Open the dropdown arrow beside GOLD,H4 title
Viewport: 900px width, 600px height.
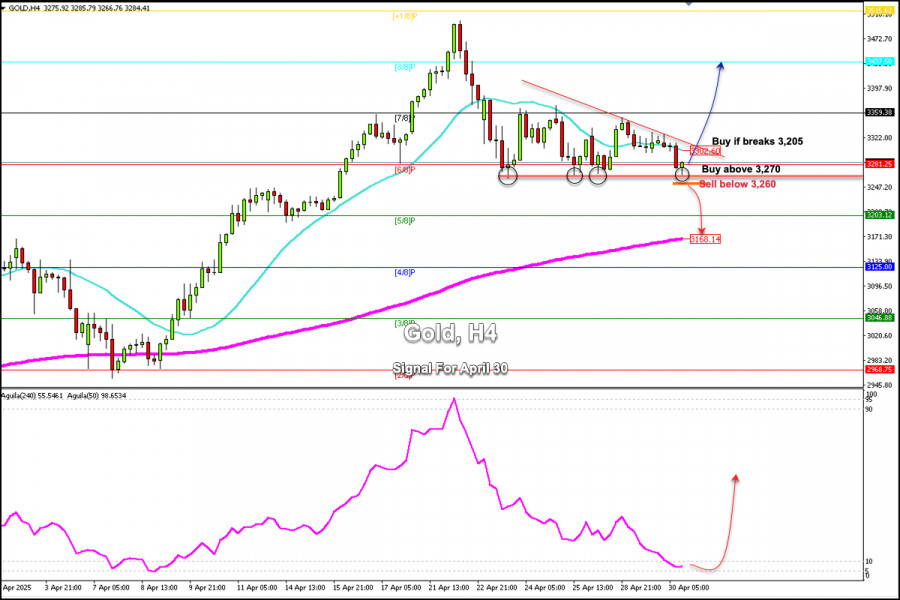(x=3, y=8)
